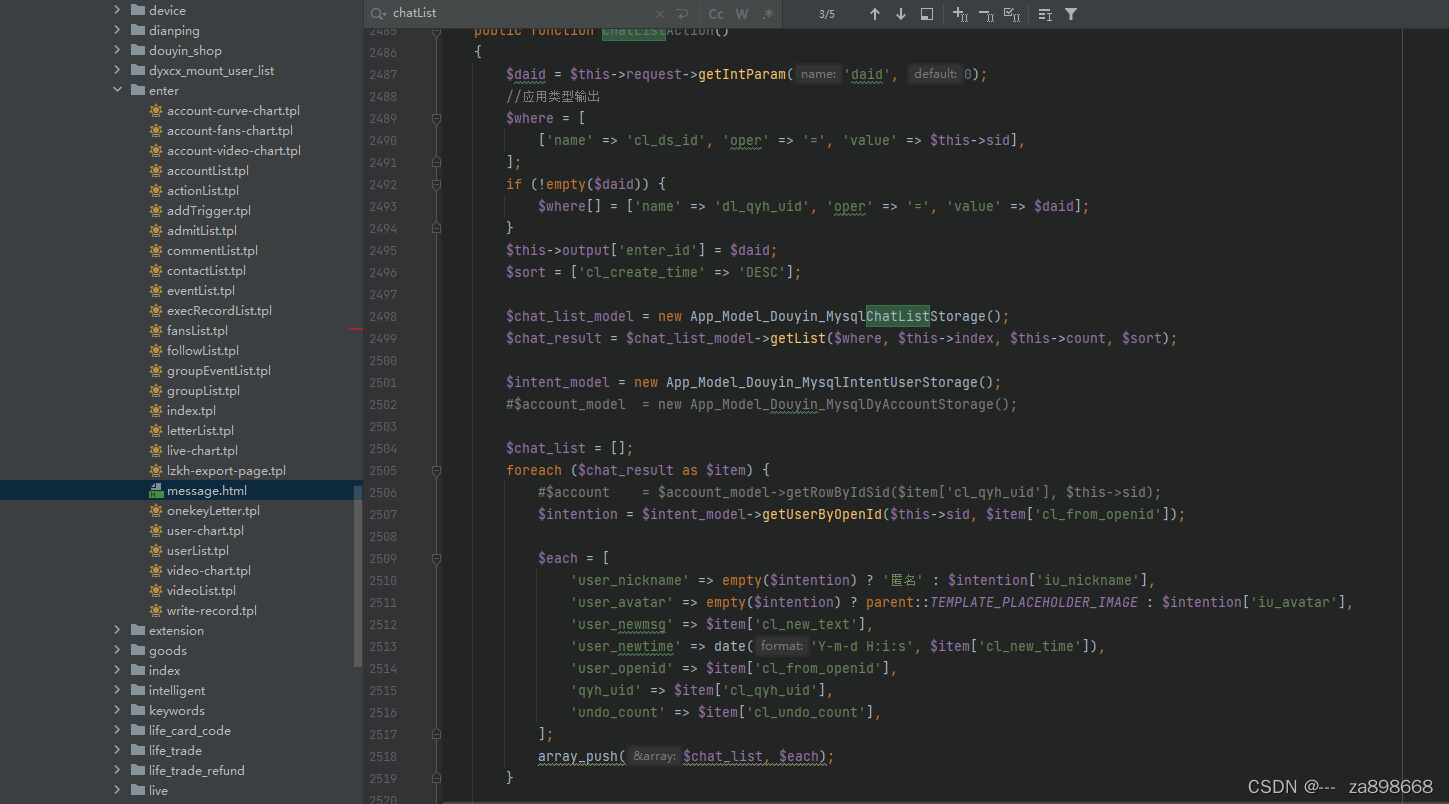Select groupEventList.tpl file

pos(219,370)
